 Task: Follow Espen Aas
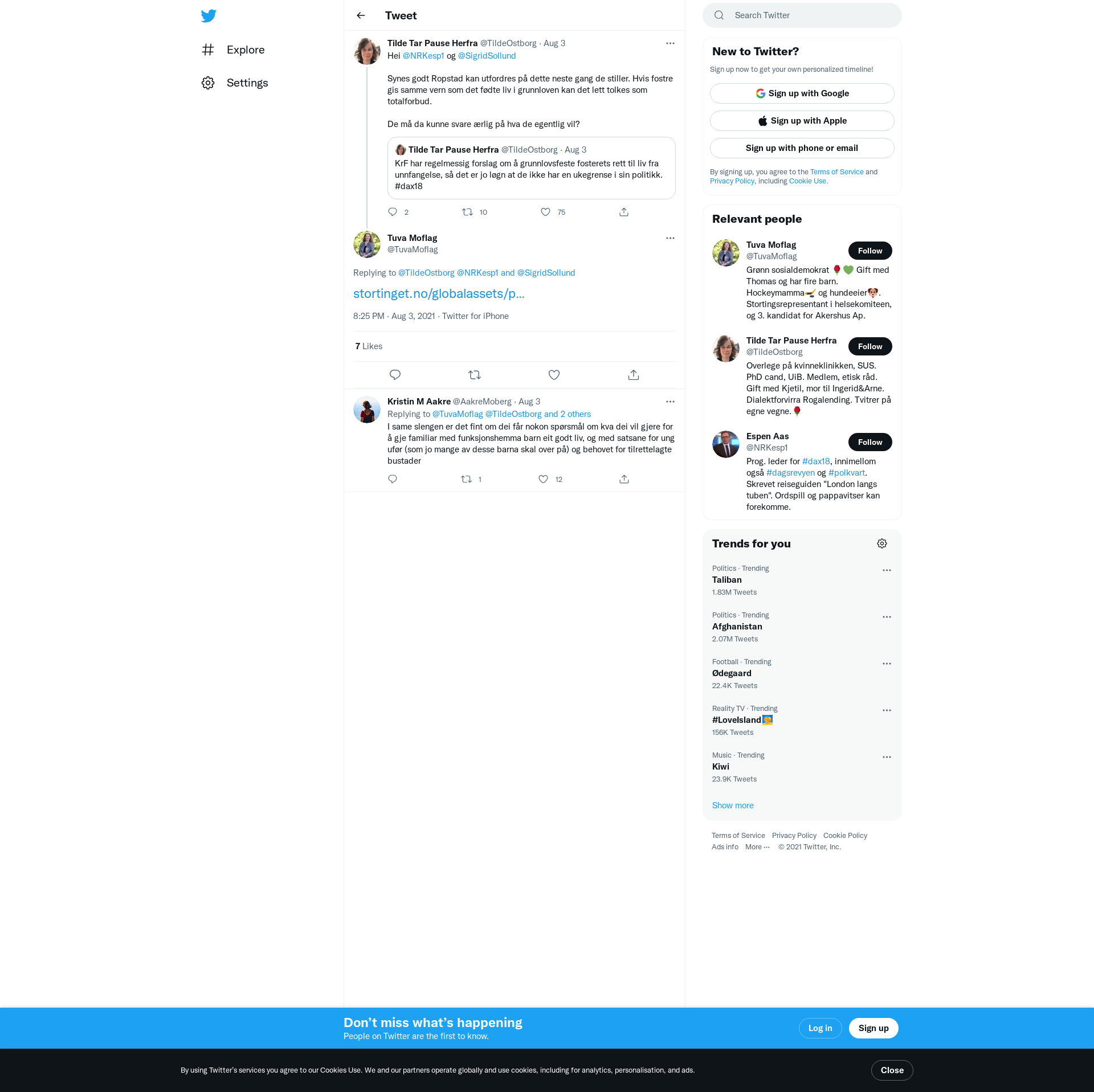tap(870, 442)
